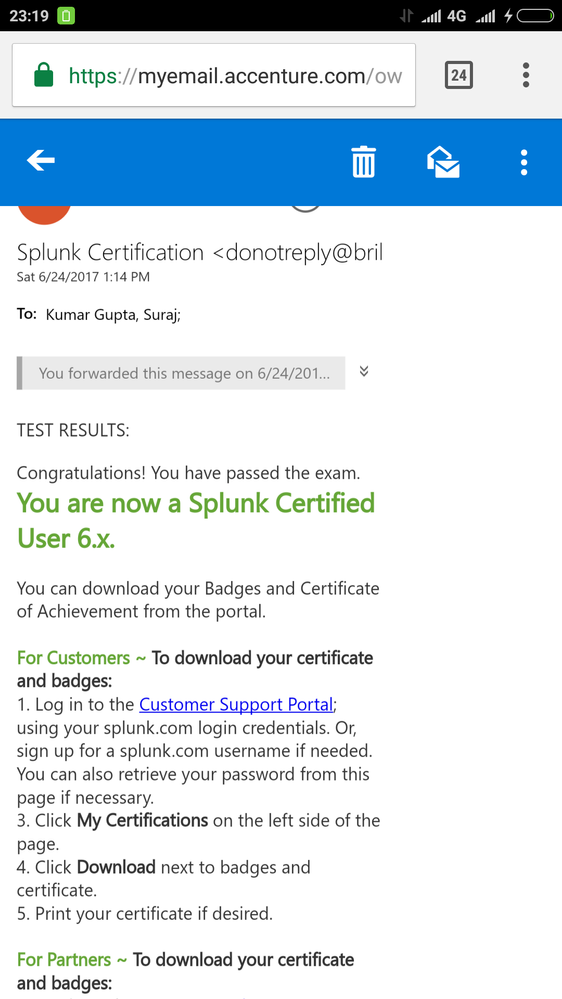Image resolution: width=562 pixels, height=999 pixels.
Task: Tap the clock showing 23:19
Action: [x=29, y=16]
